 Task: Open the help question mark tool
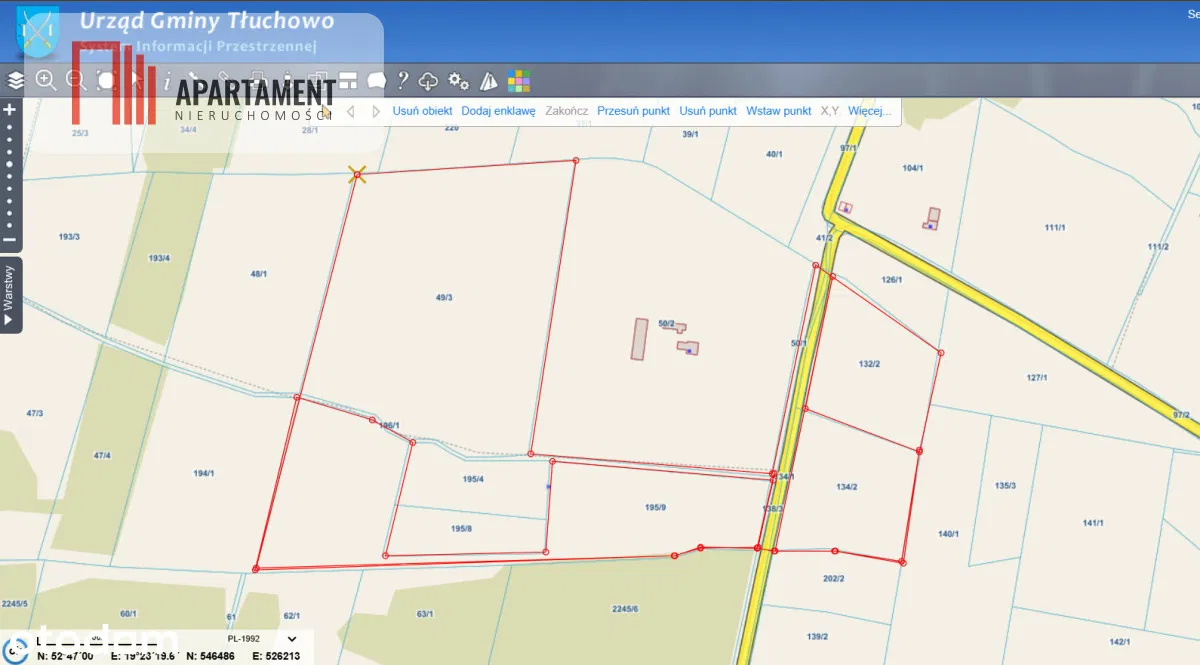(x=403, y=81)
